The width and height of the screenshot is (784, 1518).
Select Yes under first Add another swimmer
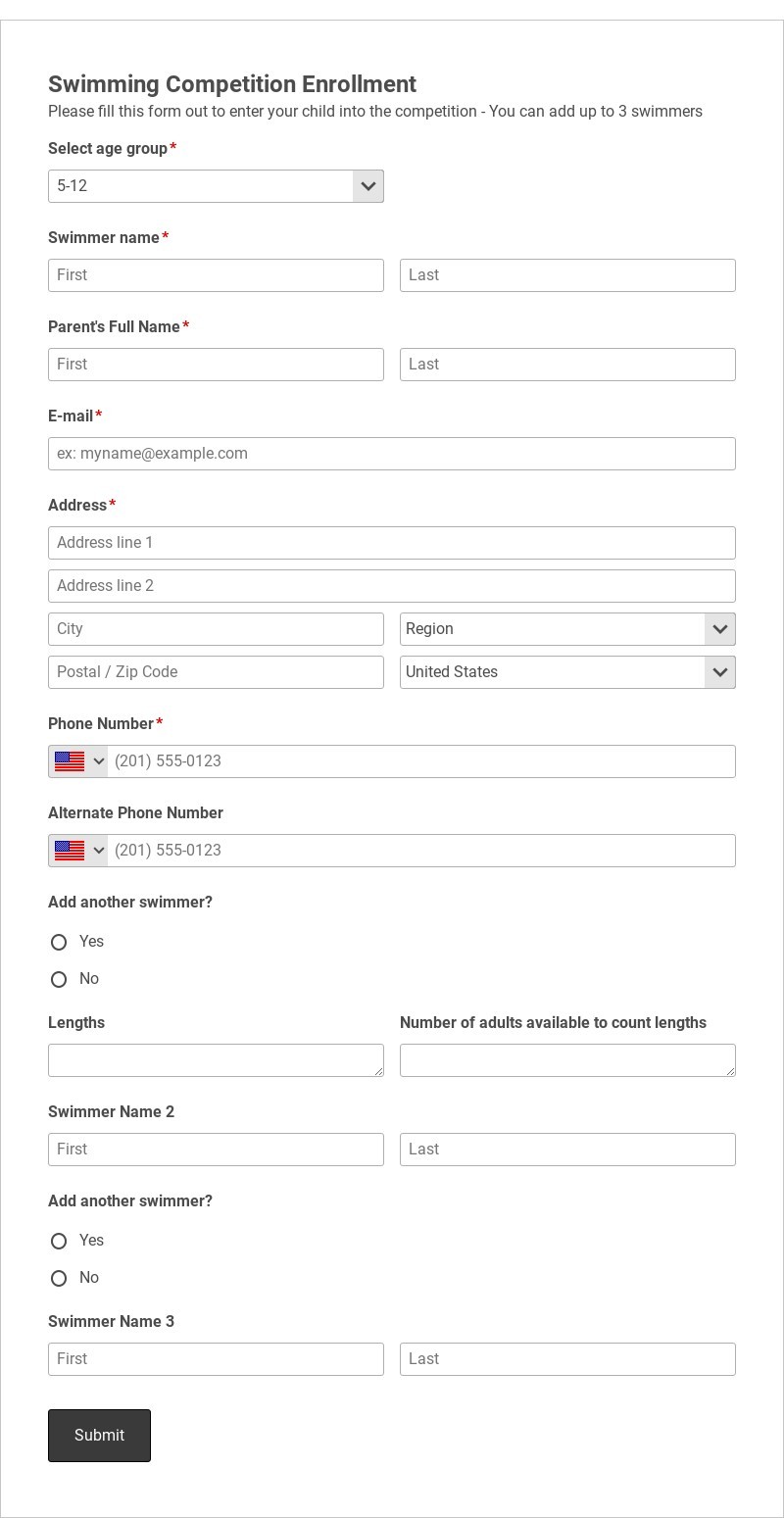[x=59, y=942]
